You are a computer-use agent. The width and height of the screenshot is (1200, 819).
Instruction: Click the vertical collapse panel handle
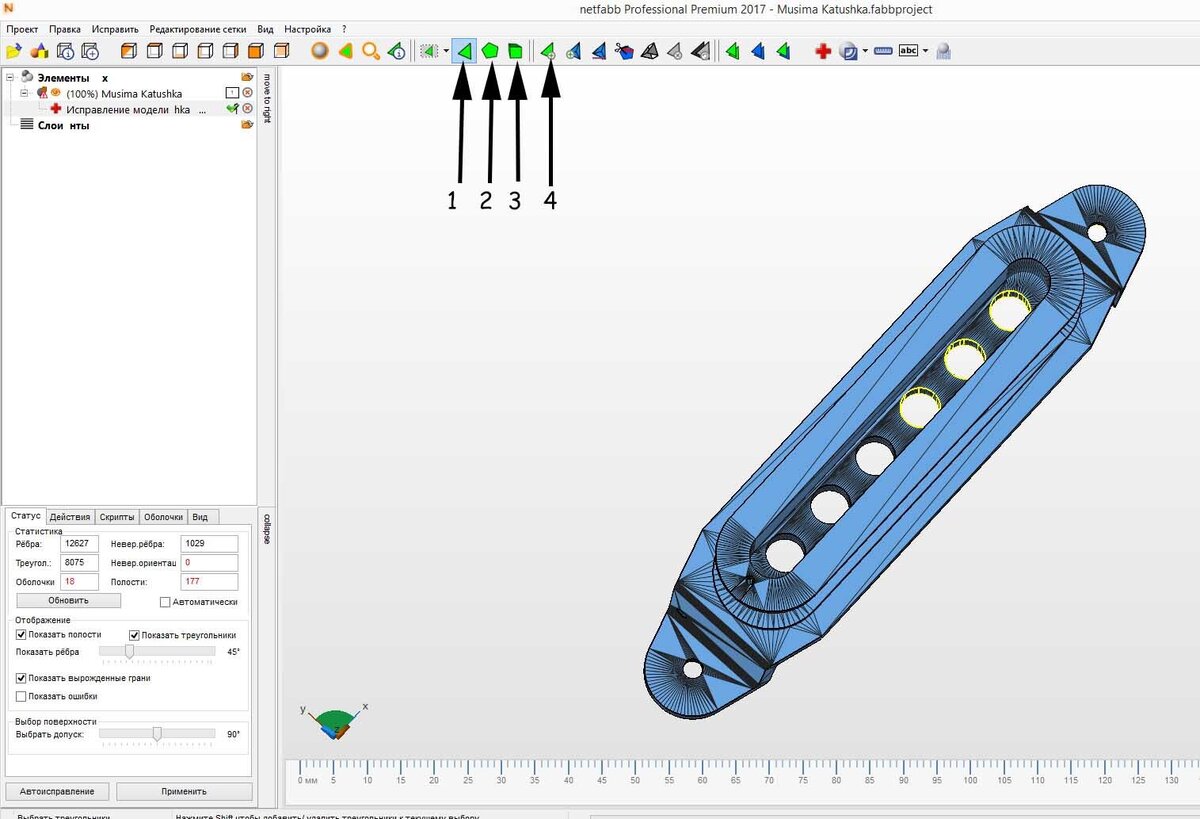point(266,530)
